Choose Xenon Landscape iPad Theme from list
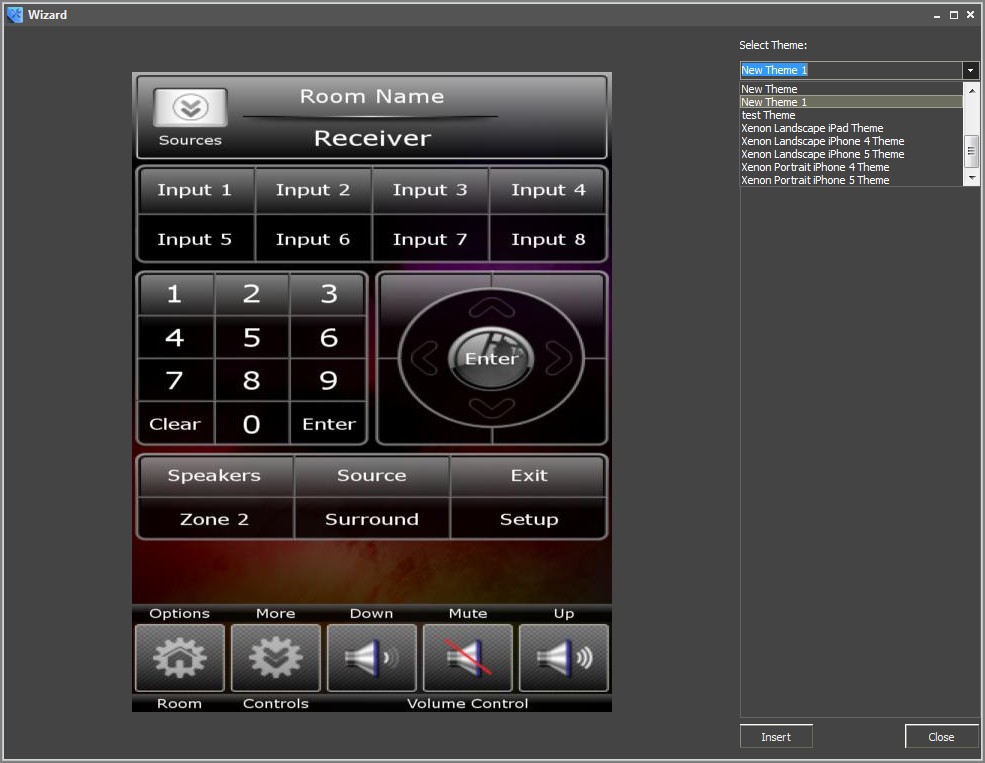The image size is (985, 763). pos(812,128)
